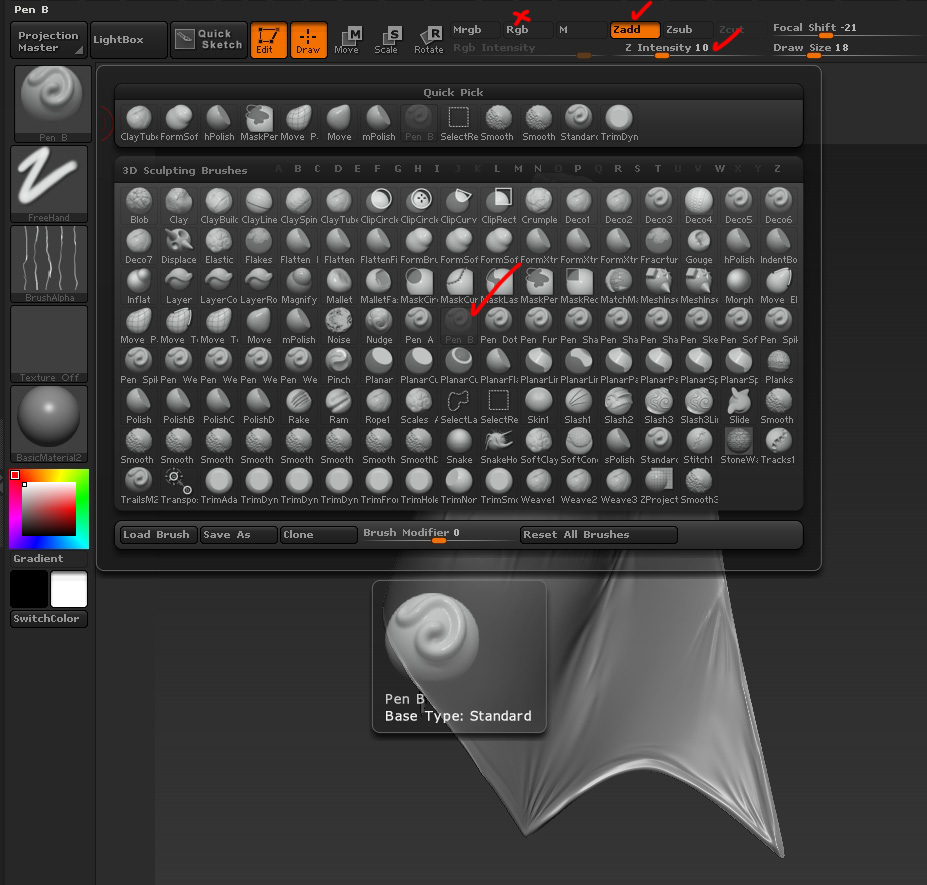Select the Planar brush
This screenshot has height=885, width=927.
pos(379,367)
